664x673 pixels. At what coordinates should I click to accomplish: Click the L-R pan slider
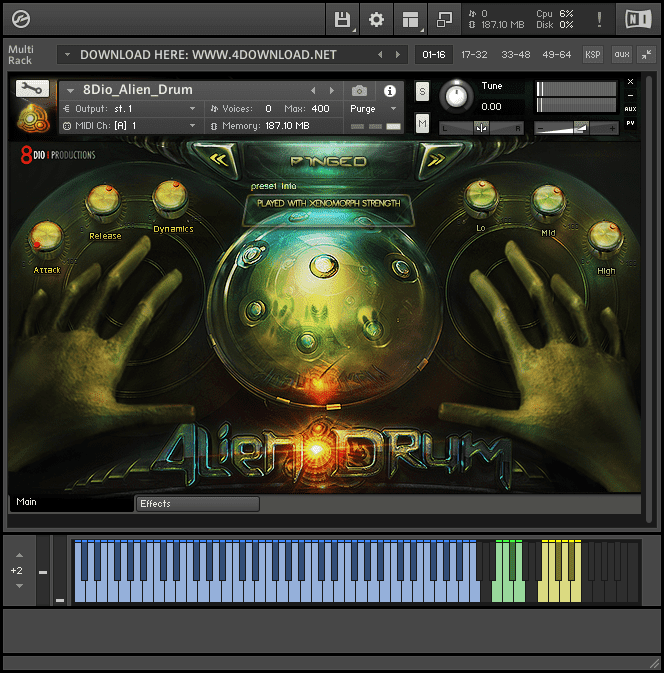coord(481,128)
